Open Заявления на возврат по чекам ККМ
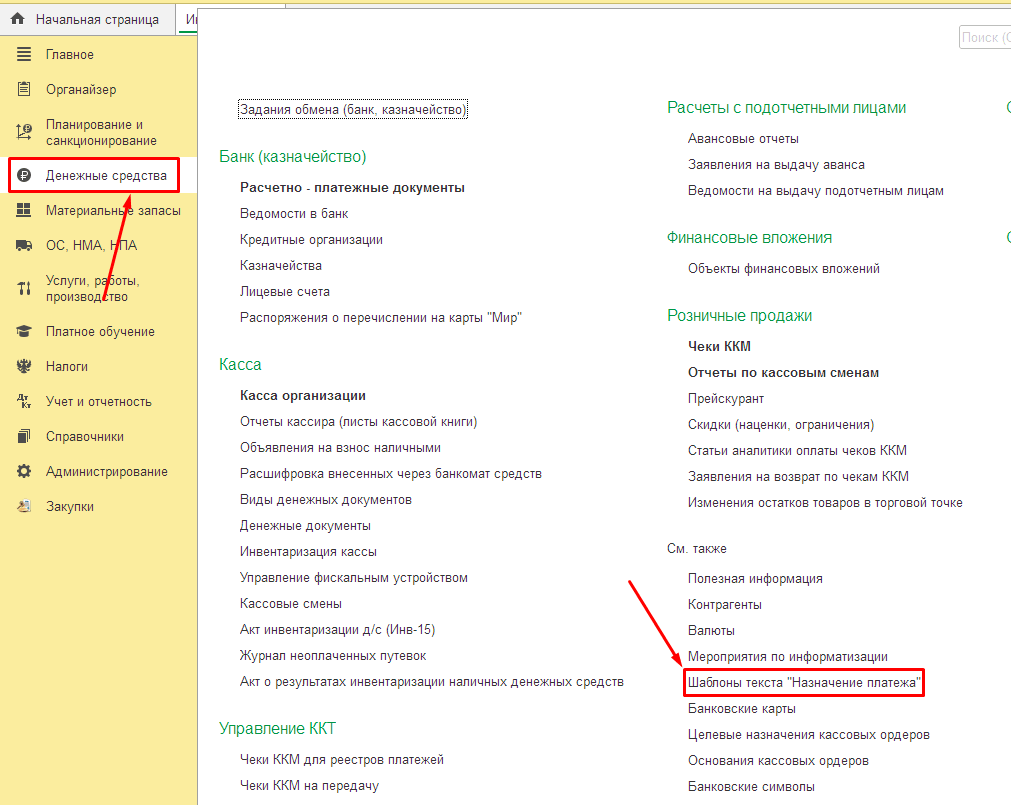The height and width of the screenshot is (805, 1011). (798, 477)
